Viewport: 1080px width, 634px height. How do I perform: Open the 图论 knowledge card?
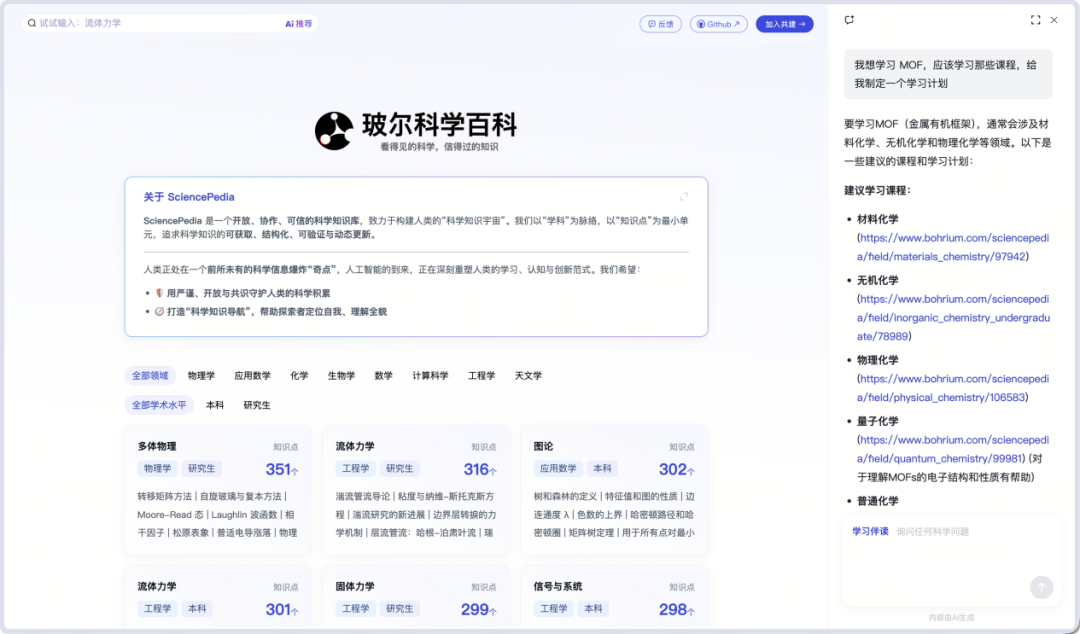[613, 490]
